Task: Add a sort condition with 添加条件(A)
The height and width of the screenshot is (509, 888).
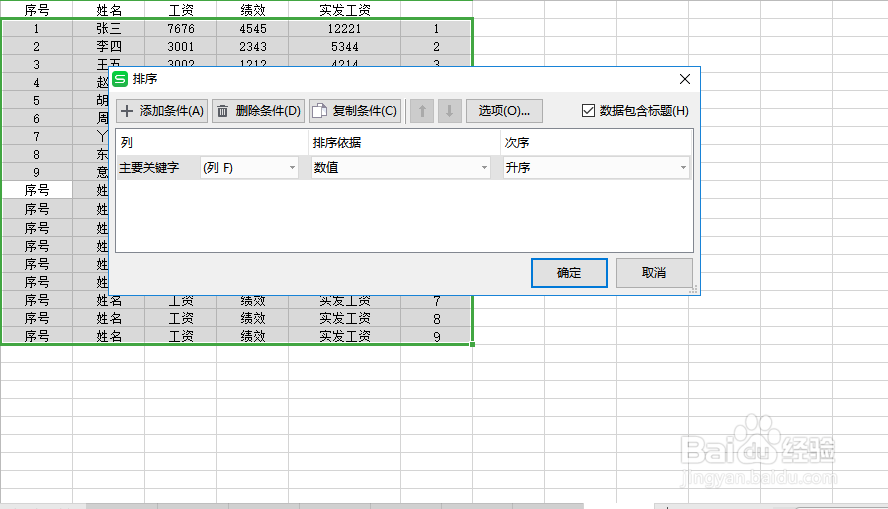Action: [162, 111]
